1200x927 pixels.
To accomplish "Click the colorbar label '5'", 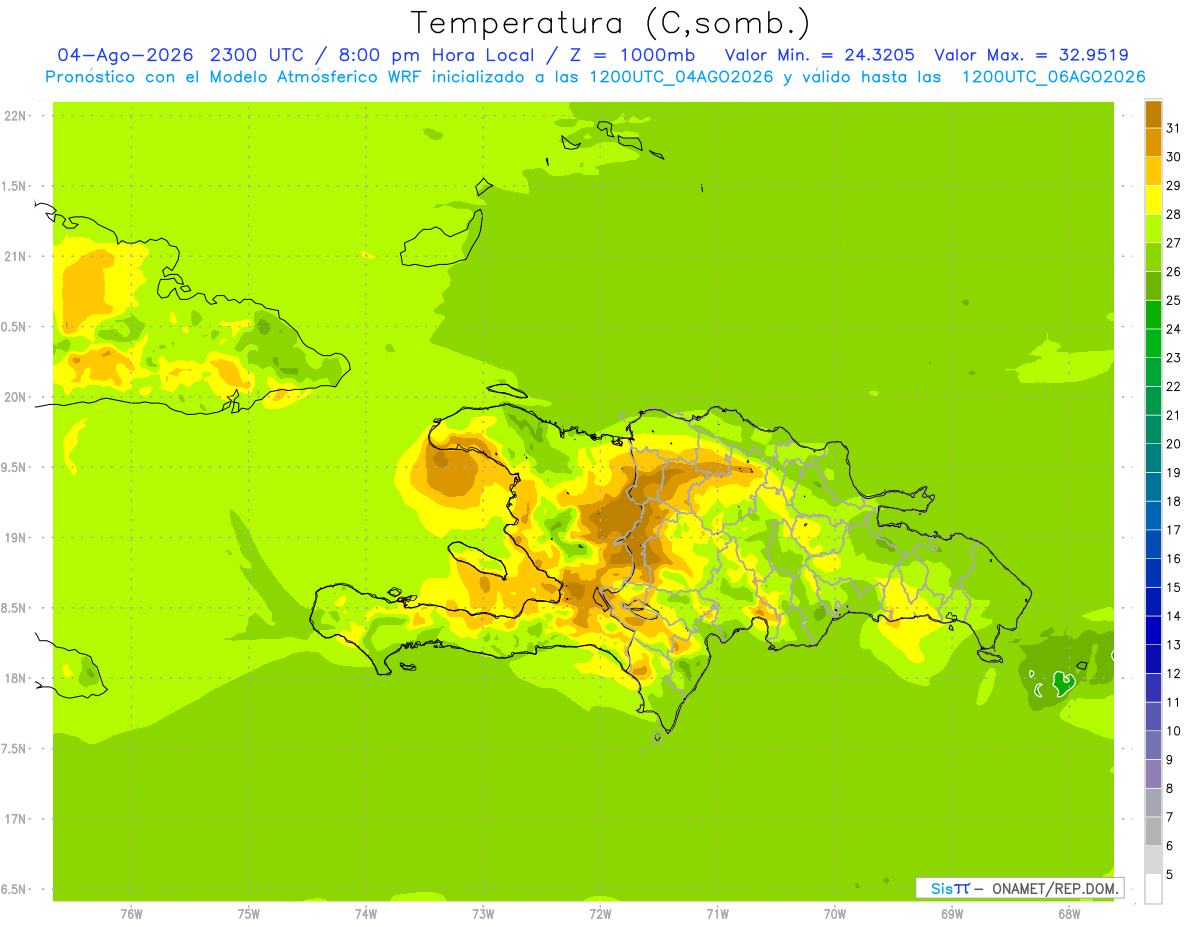I will coord(1169,874).
